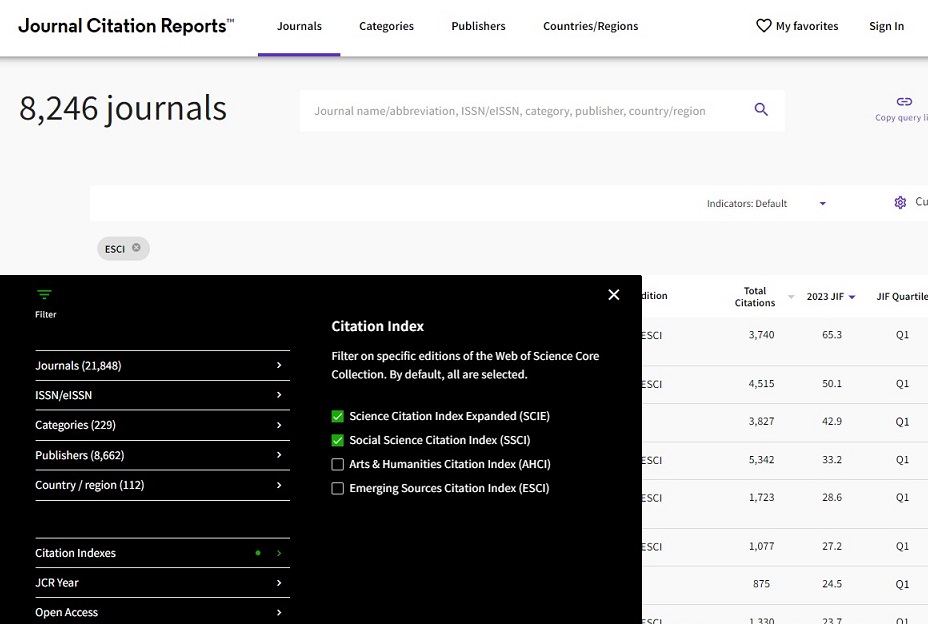The height and width of the screenshot is (624, 928).
Task: Check Arts & Humanities Citation Index (AHCI)
Action: click(x=337, y=464)
